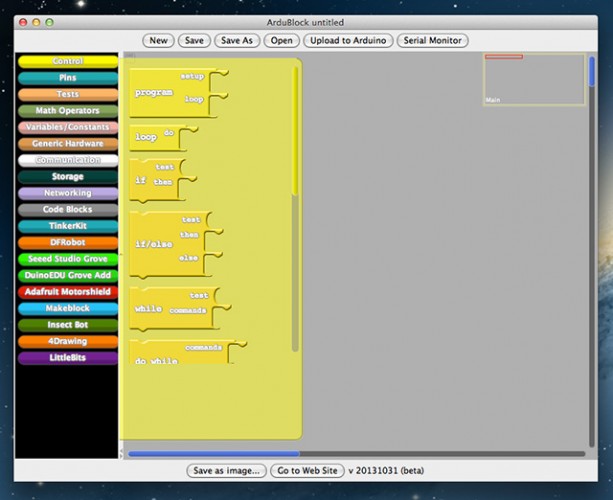Expand the Variables/Constants category

(67, 127)
